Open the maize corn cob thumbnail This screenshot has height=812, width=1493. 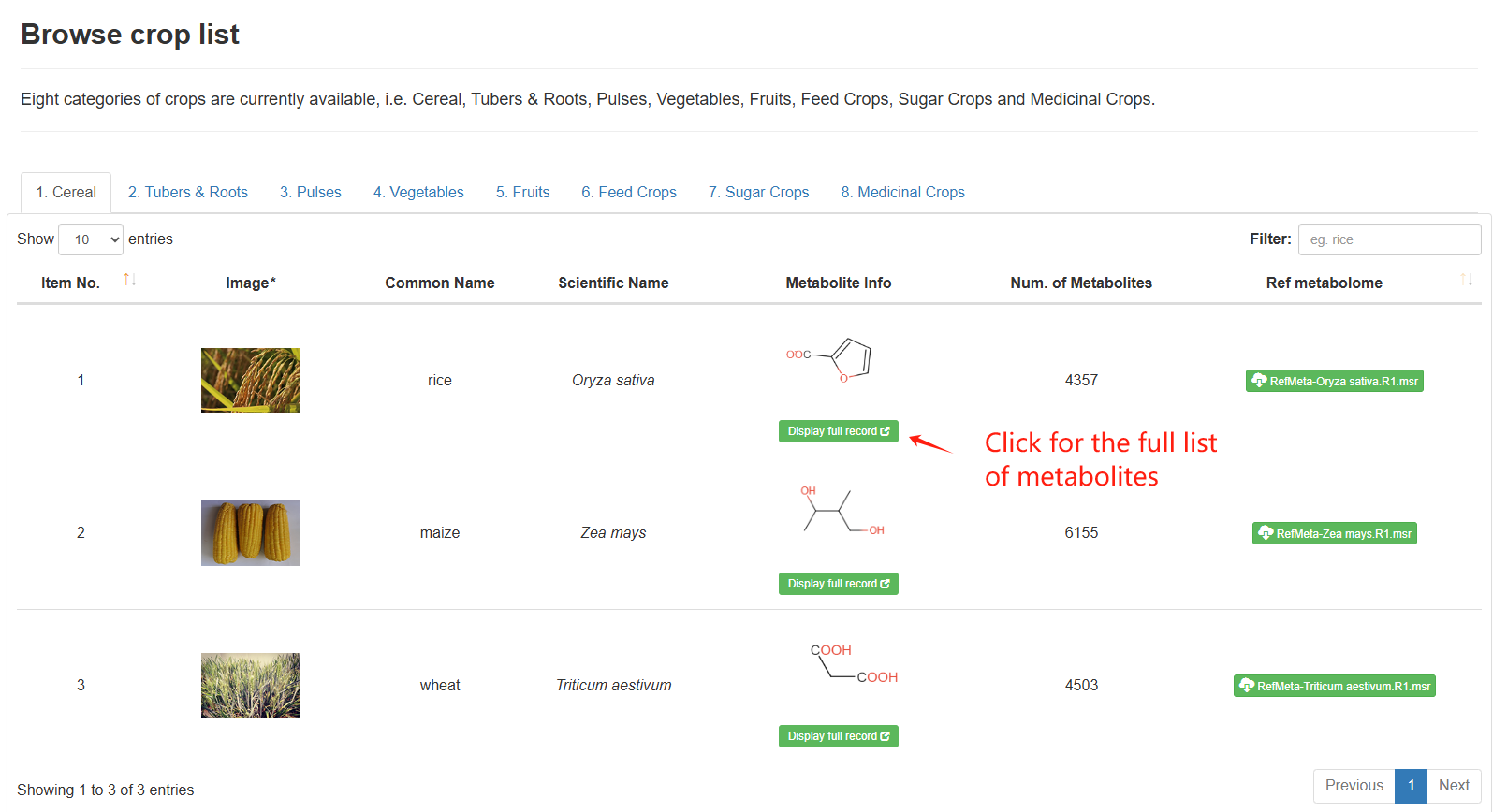(250, 533)
